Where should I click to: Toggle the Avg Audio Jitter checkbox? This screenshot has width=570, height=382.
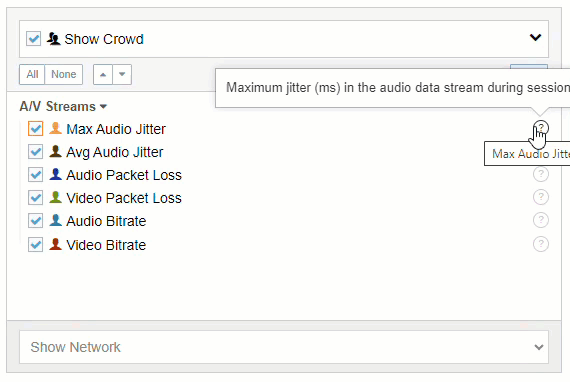point(35,152)
